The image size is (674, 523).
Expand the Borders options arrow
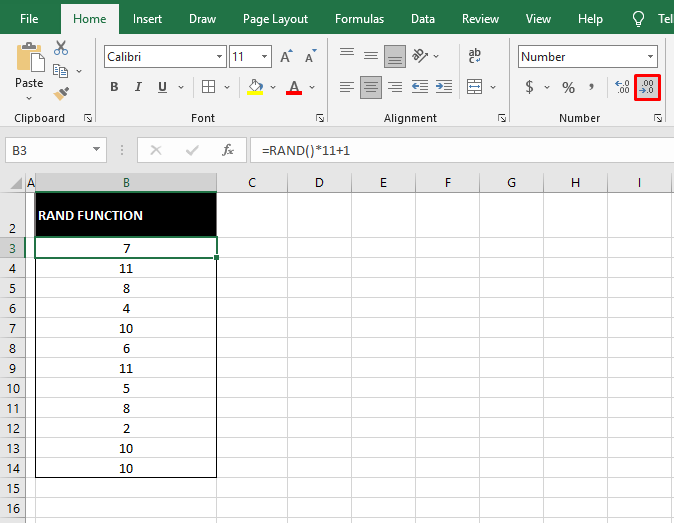227,87
